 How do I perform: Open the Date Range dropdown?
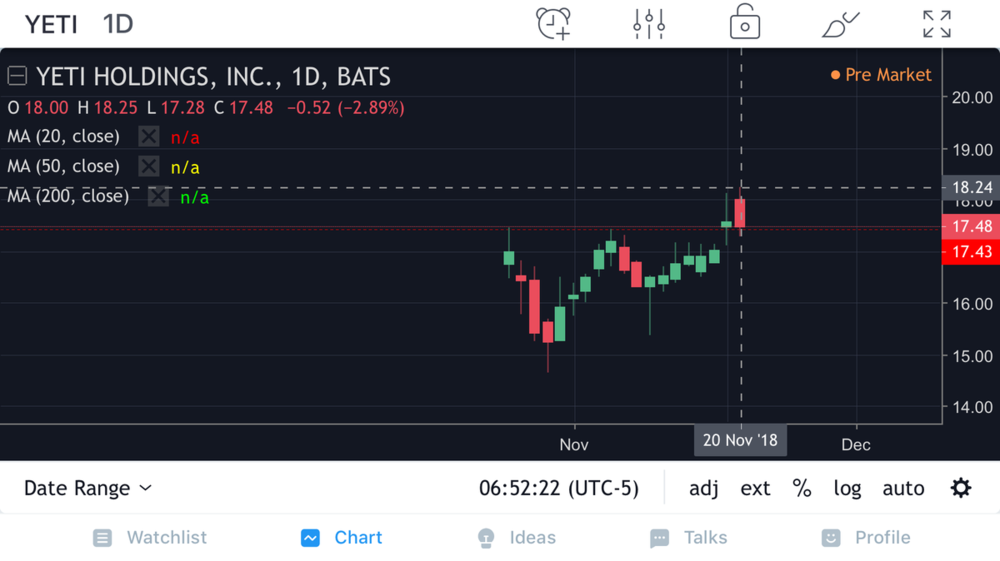pos(88,488)
